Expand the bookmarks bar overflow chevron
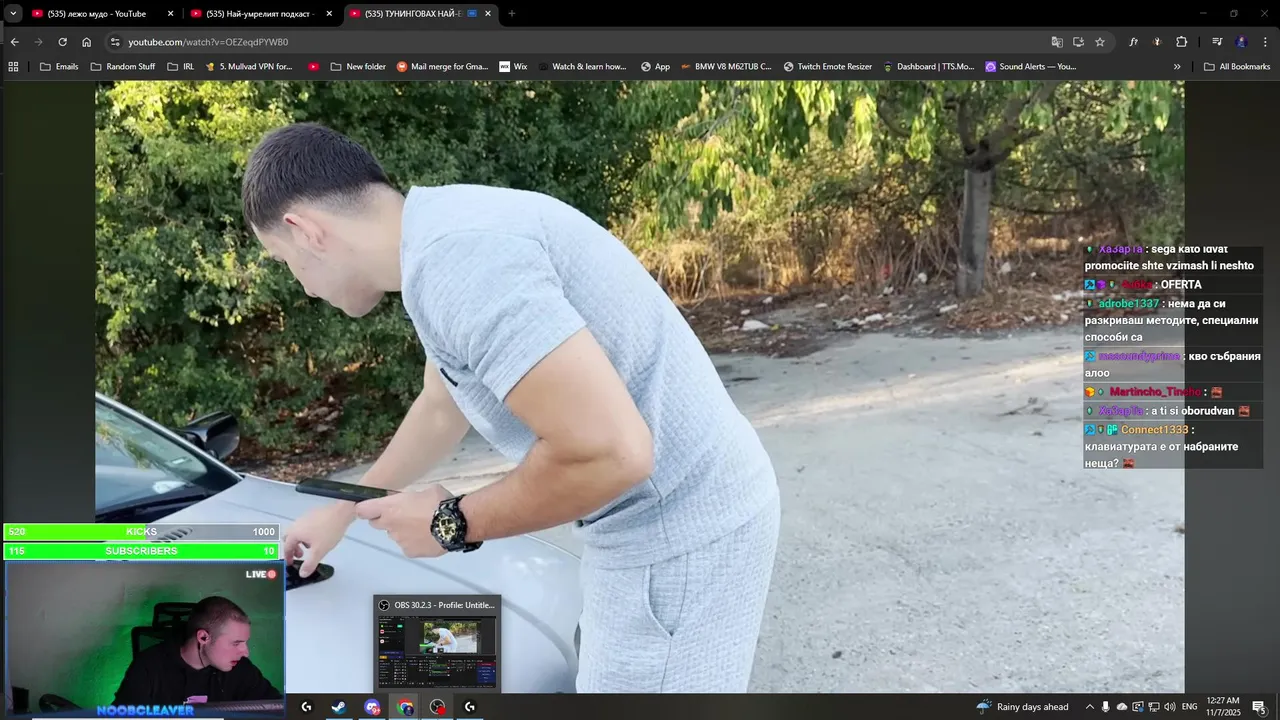The height and width of the screenshot is (720, 1280). [x=1177, y=67]
